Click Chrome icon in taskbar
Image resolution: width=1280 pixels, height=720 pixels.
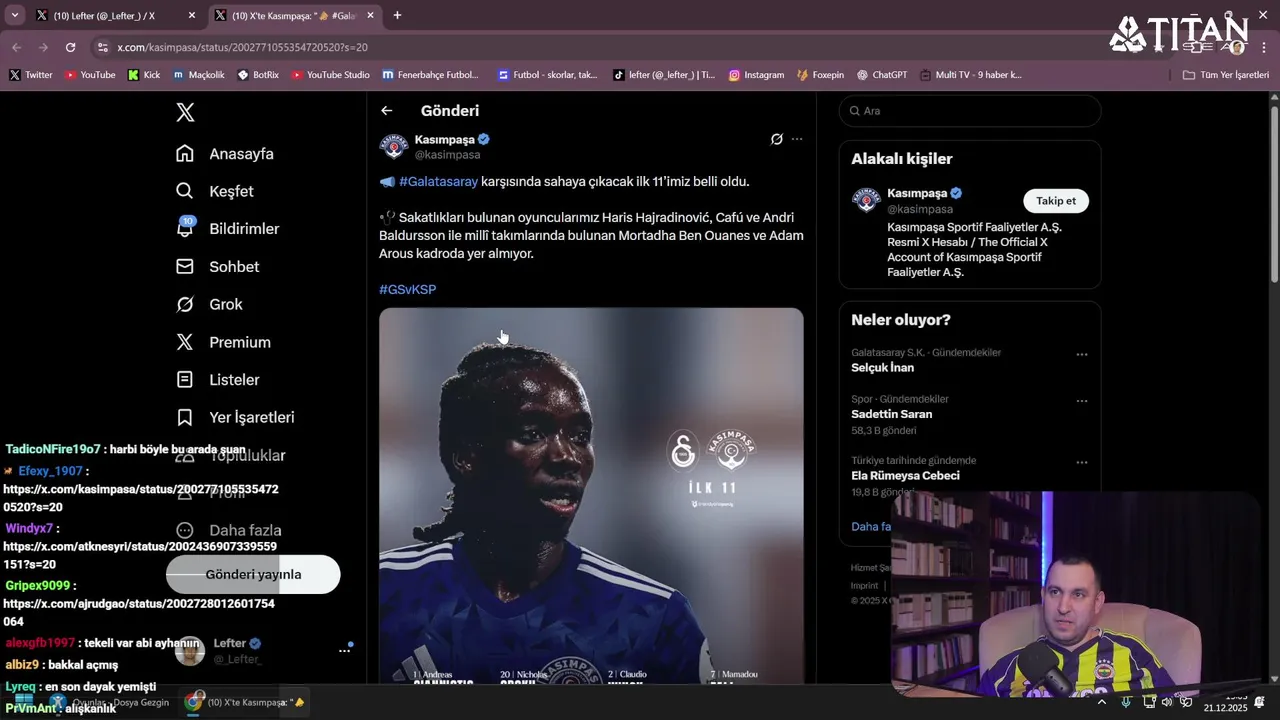pos(193,702)
